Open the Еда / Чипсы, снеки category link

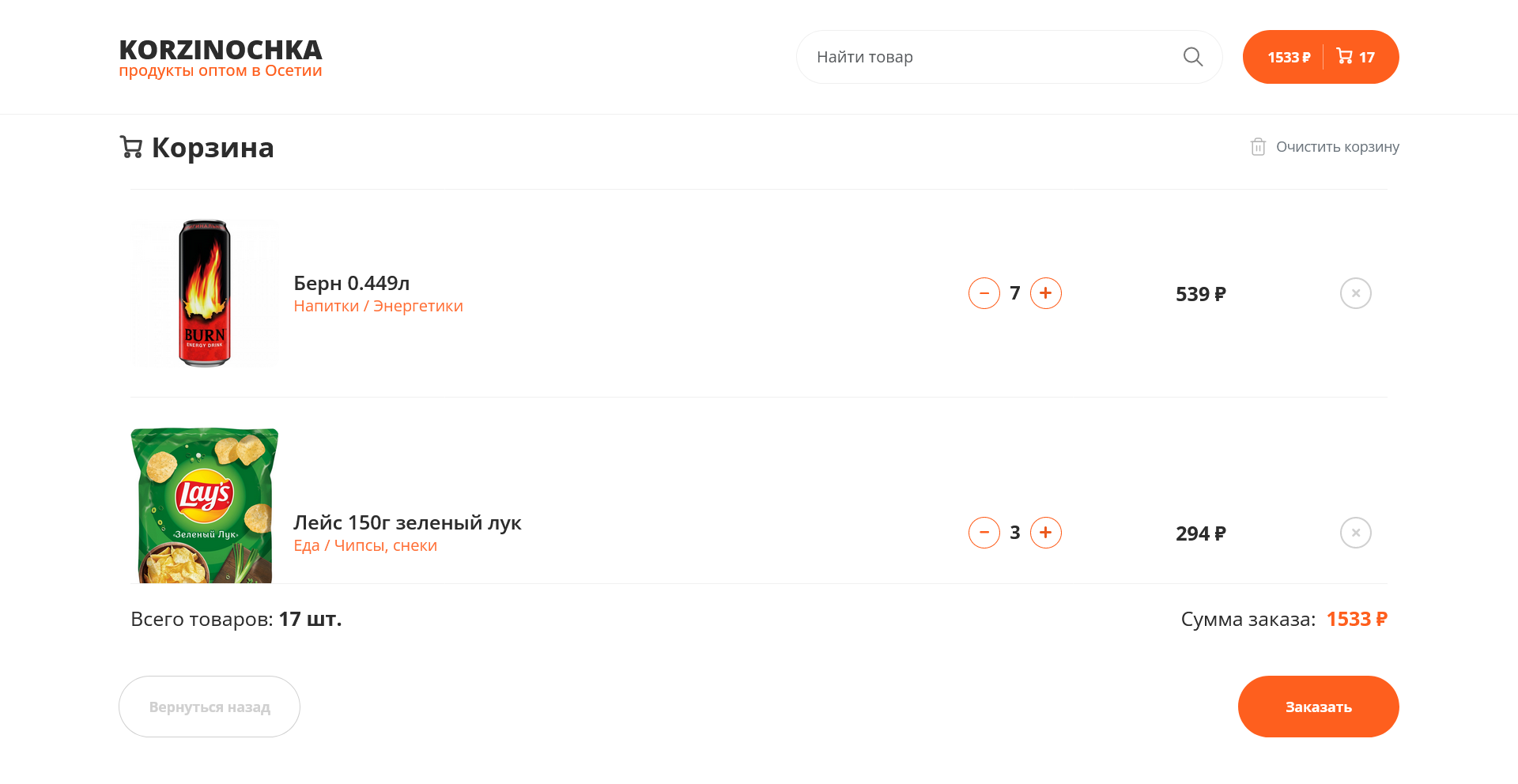(x=365, y=546)
